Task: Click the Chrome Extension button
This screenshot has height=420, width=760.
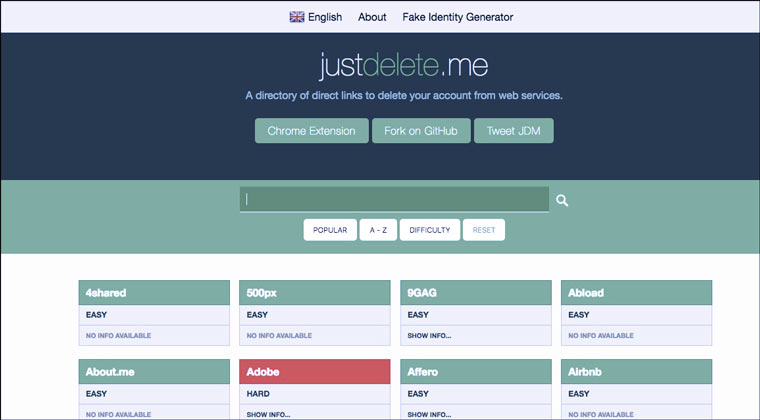Action: 311,131
